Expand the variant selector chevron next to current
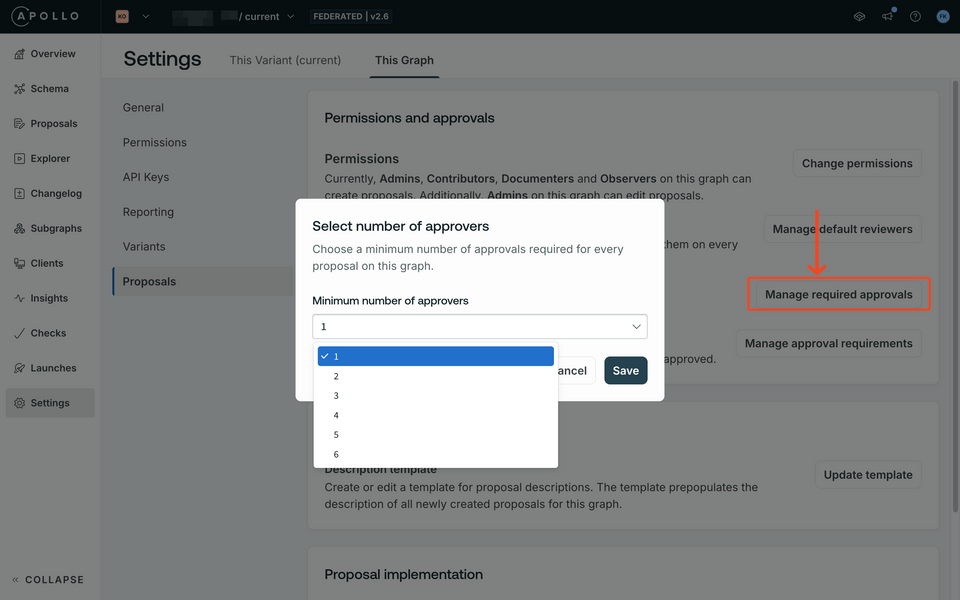This screenshot has width=960, height=600. pyautogui.click(x=291, y=17)
